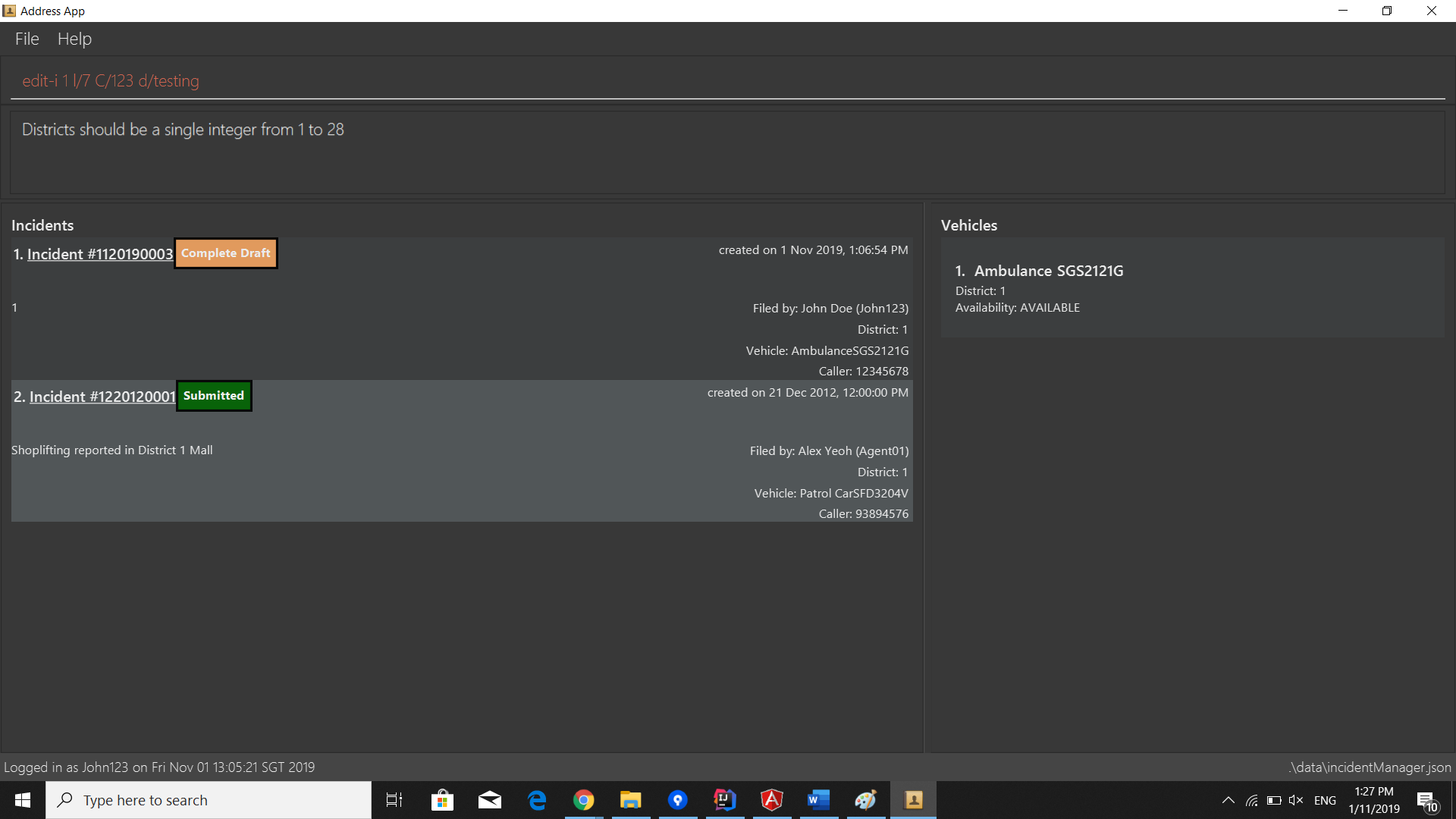Click the Submitted status badge
The height and width of the screenshot is (819, 1456).
click(x=213, y=395)
